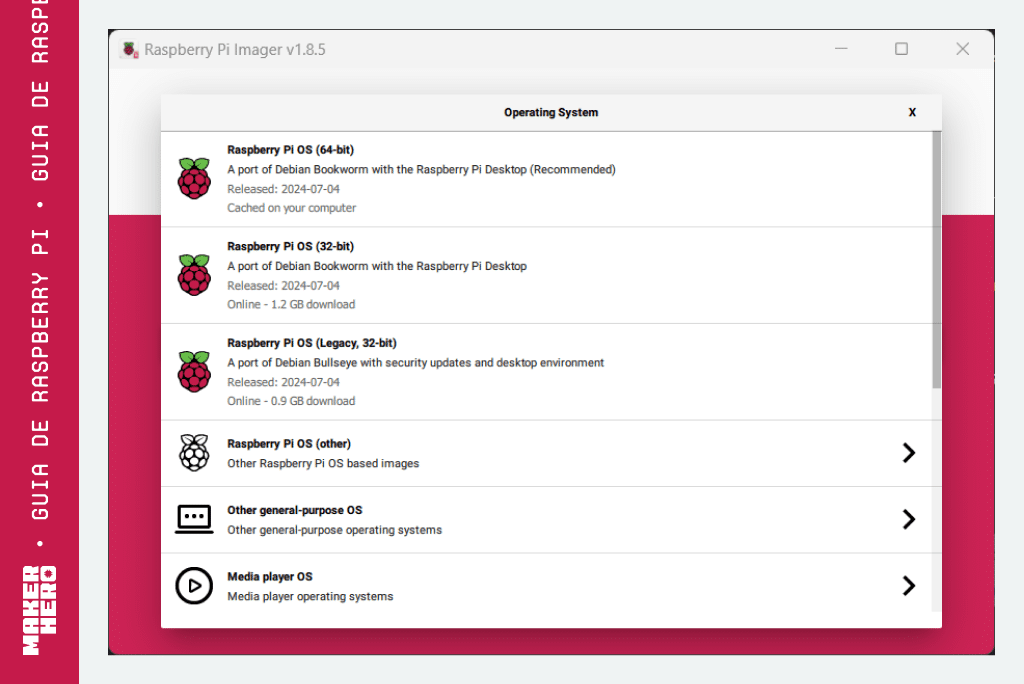Viewport: 1024px width, 684px height.
Task: Click the raspberry icon for Legacy 32-bit OS
Action: [x=194, y=372]
